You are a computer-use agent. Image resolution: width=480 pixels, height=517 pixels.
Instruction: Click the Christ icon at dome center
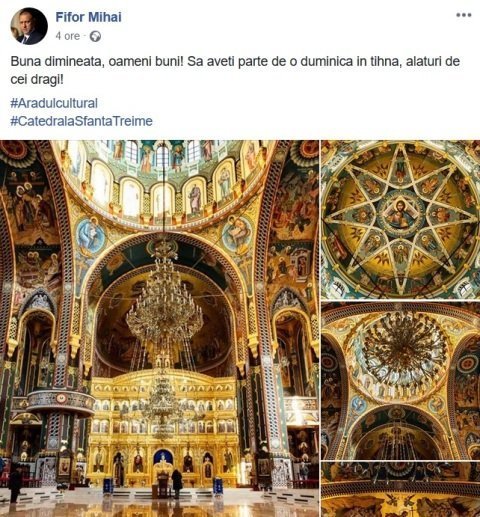(400, 213)
